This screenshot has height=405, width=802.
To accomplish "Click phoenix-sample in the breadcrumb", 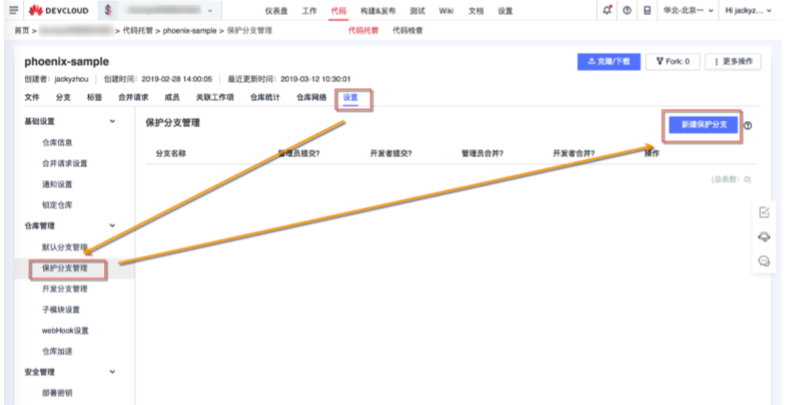I will [x=190, y=31].
